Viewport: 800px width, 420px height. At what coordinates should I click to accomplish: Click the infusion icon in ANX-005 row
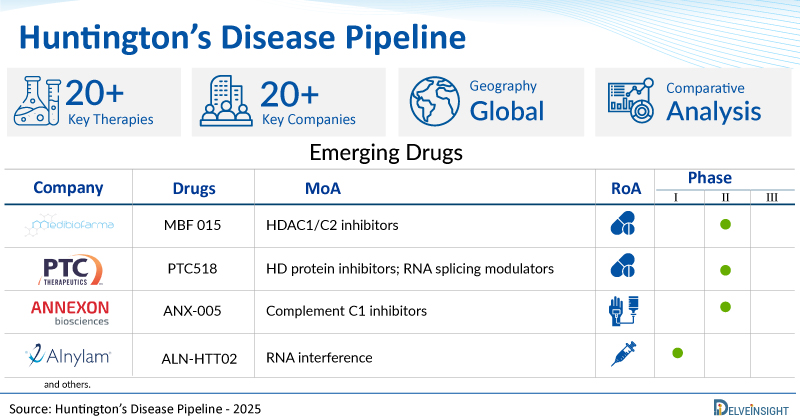point(624,310)
